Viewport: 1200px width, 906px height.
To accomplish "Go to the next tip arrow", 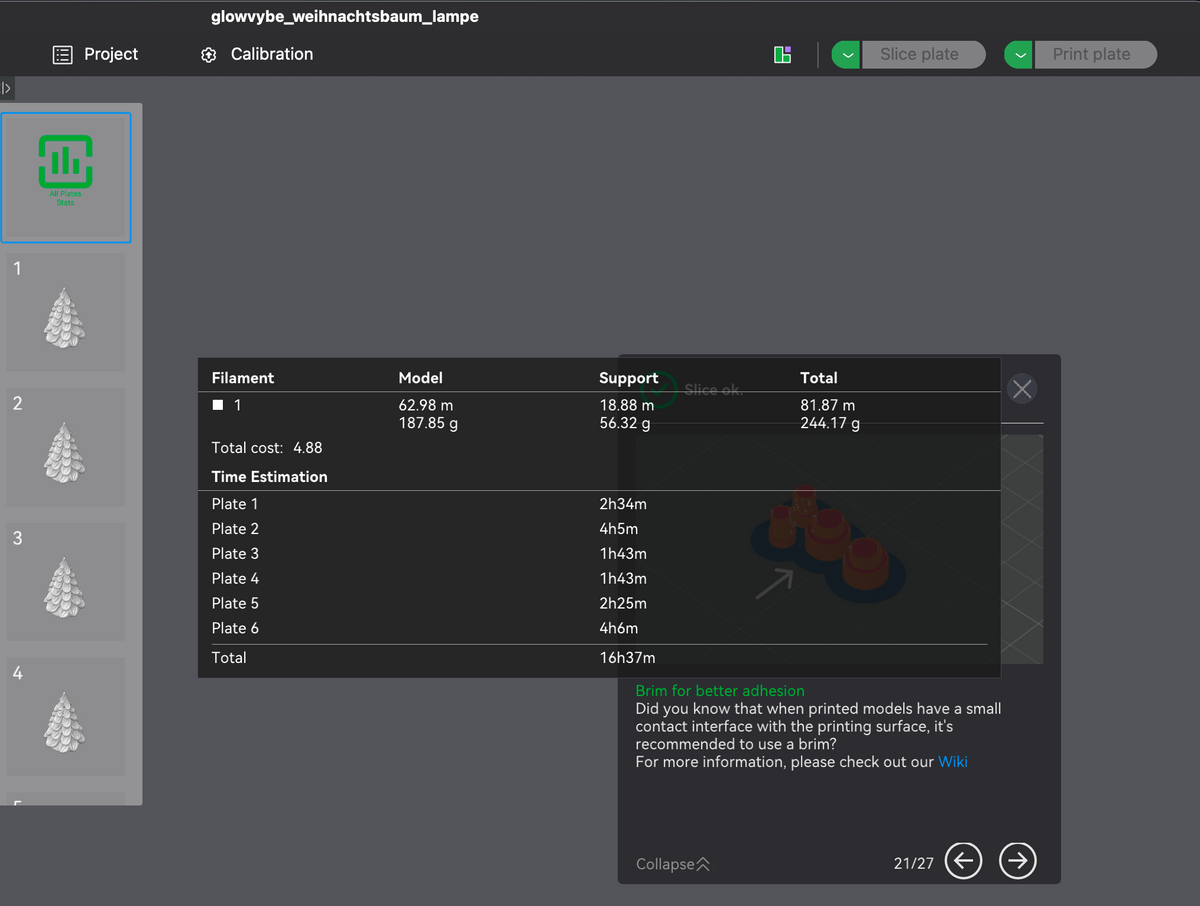I will [x=1018, y=860].
